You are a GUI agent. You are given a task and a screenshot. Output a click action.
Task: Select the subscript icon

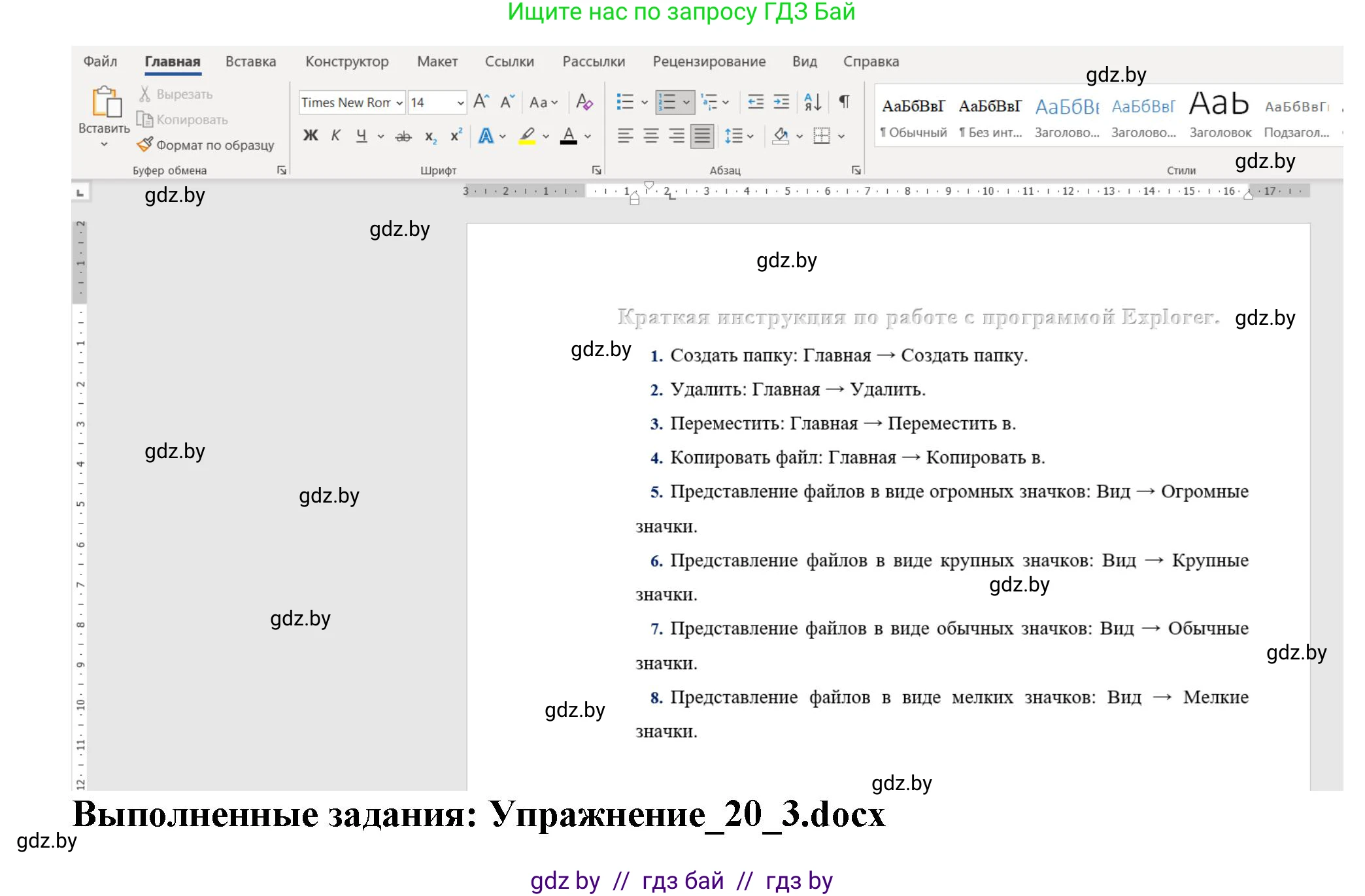(x=430, y=135)
